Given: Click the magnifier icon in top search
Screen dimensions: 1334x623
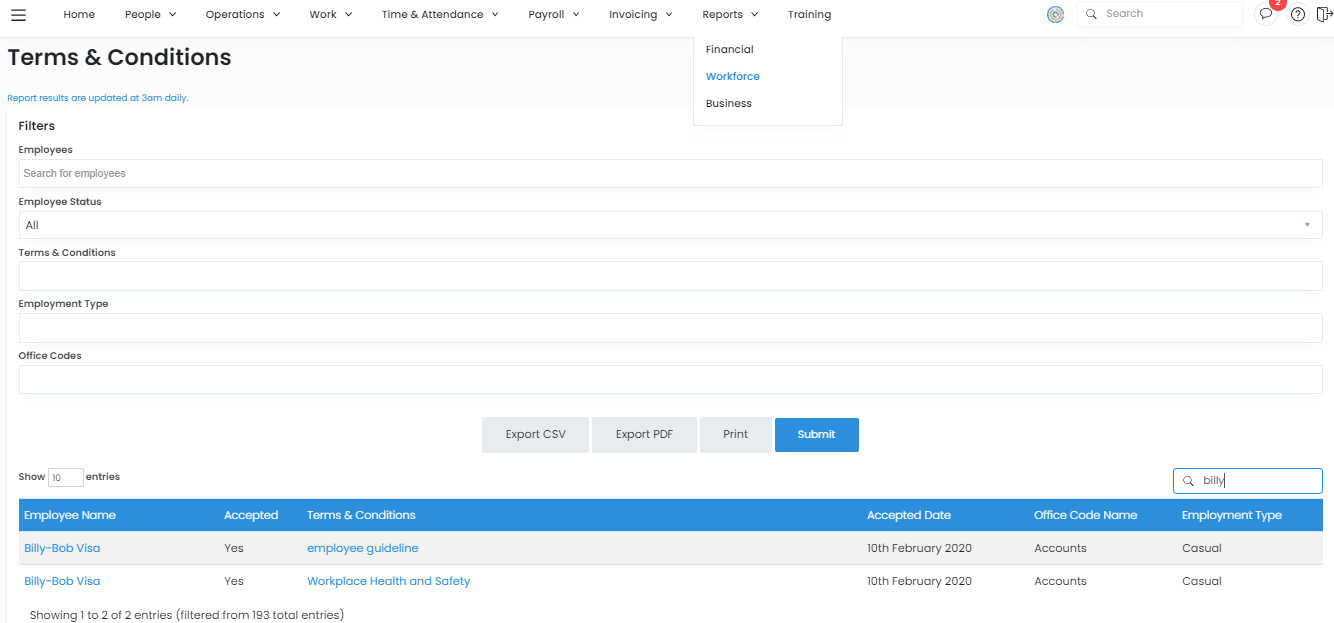Looking at the screenshot, I should coord(1091,14).
